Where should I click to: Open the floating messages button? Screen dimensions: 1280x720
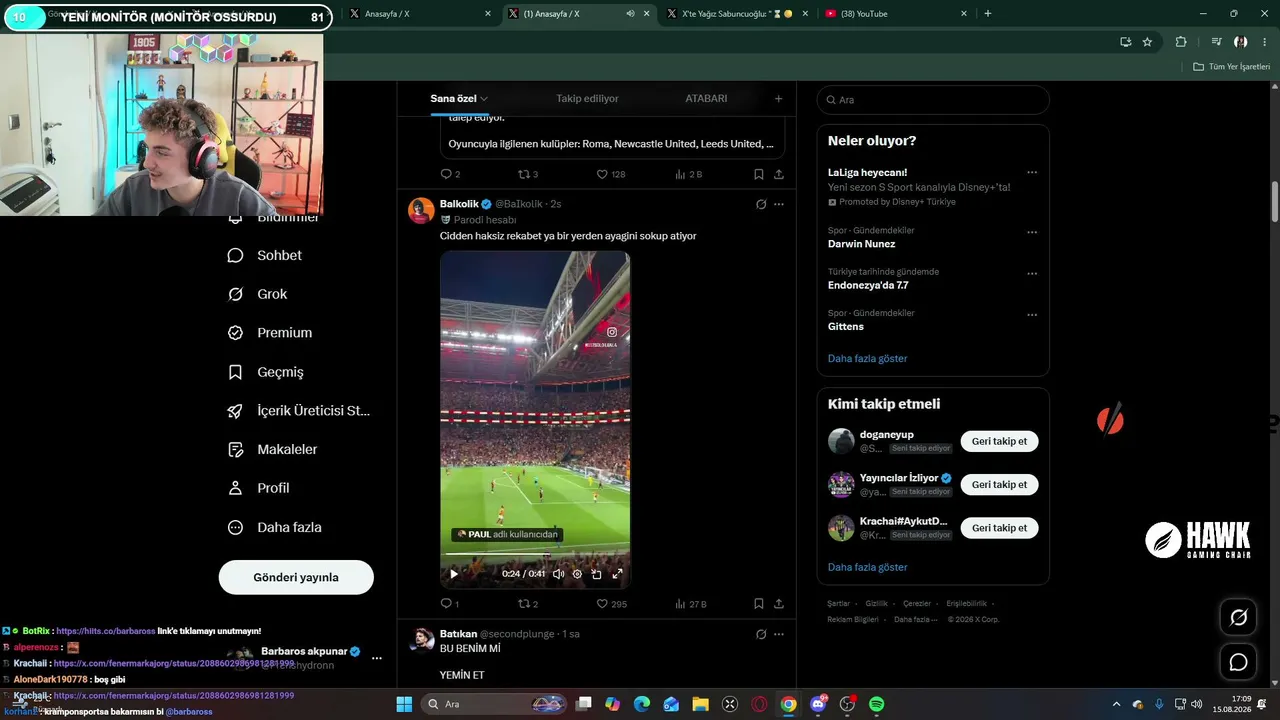[x=1238, y=662]
